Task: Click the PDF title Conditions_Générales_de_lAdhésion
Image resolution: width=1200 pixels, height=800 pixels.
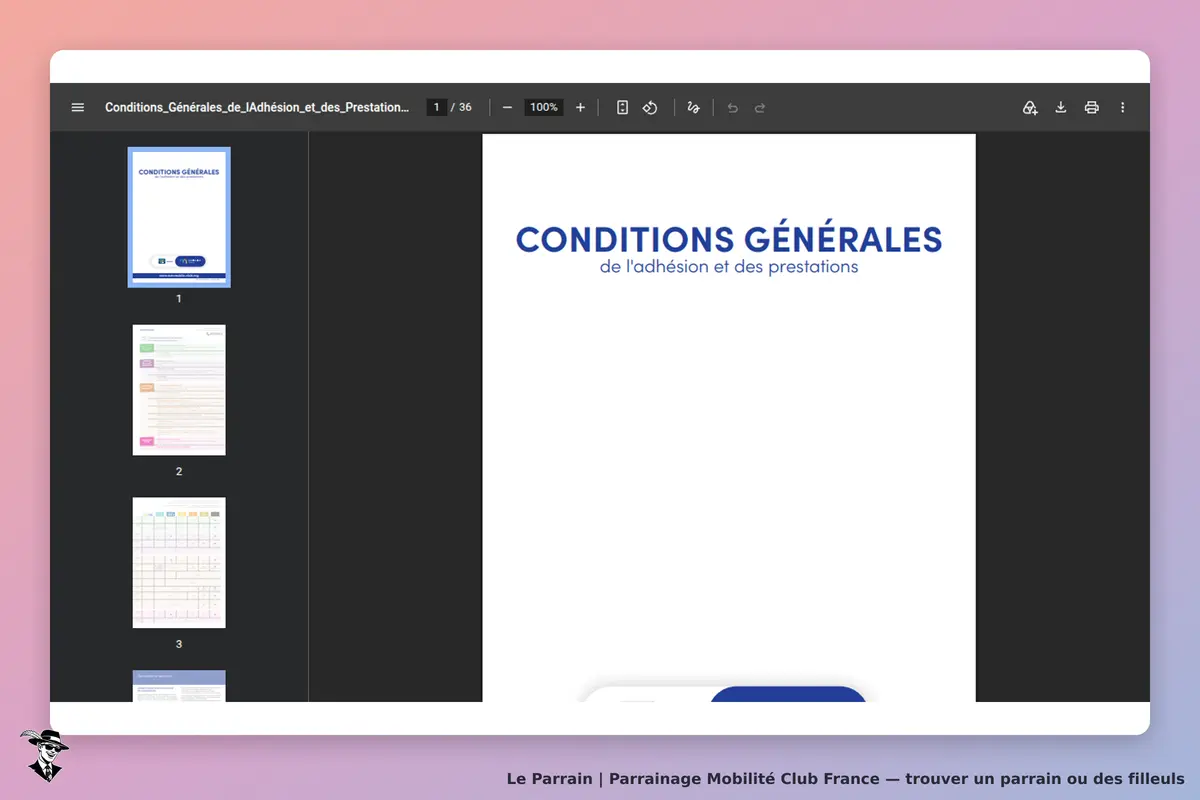Action: (257, 107)
